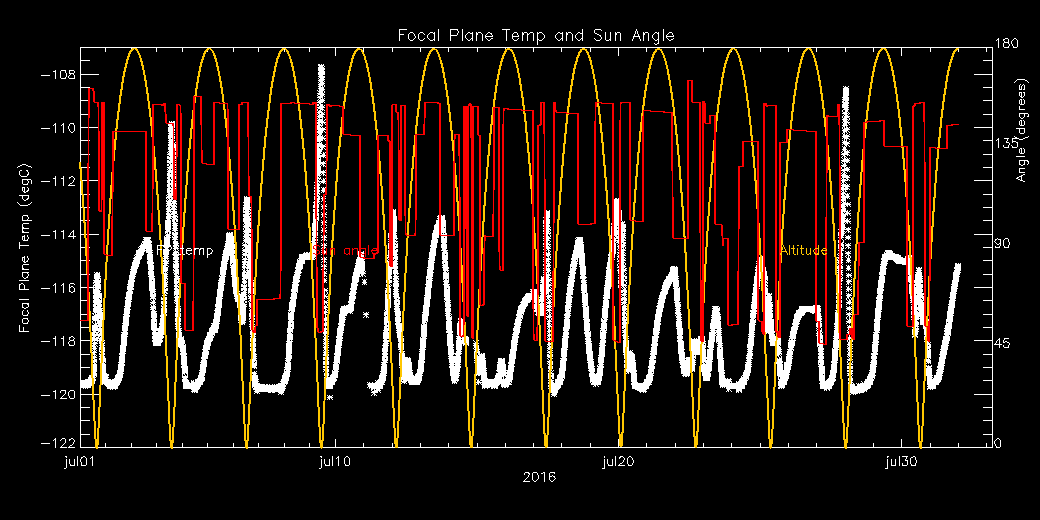Click the '2016' year label below axis
The image size is (1040, 520).
(x=539, y=478)
